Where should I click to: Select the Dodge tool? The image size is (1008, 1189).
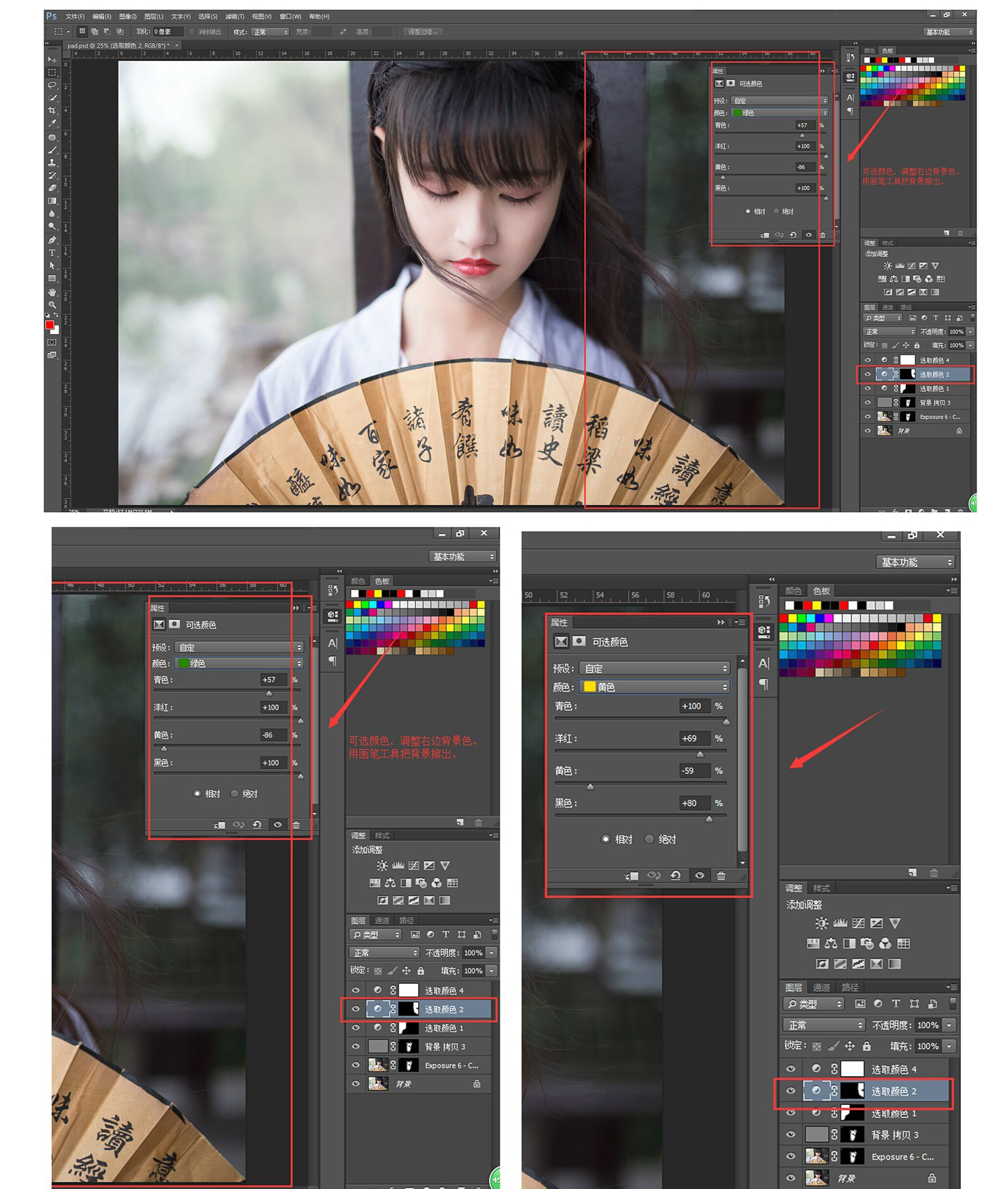(x=52, y=227)
